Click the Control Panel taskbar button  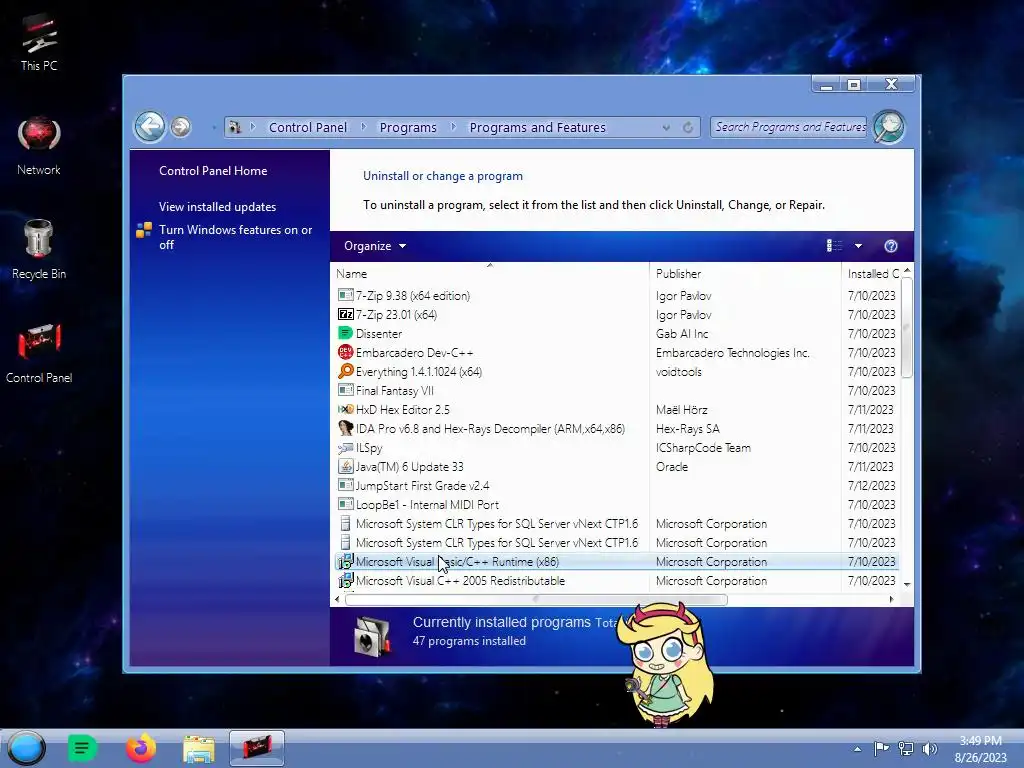[x=257, y=748]
